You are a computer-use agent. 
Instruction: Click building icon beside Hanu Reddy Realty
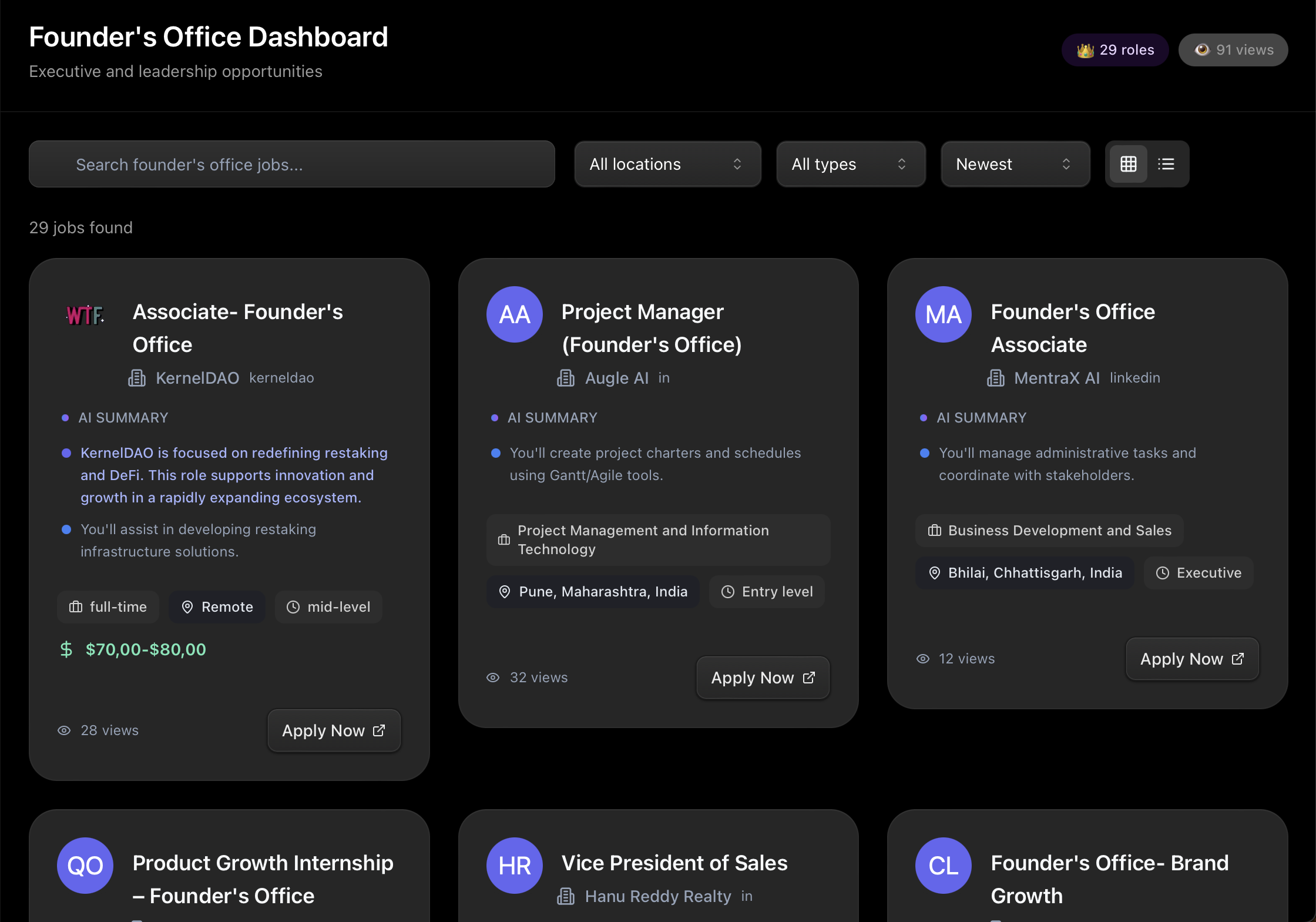pyautogui.click(x=566, y=896)
